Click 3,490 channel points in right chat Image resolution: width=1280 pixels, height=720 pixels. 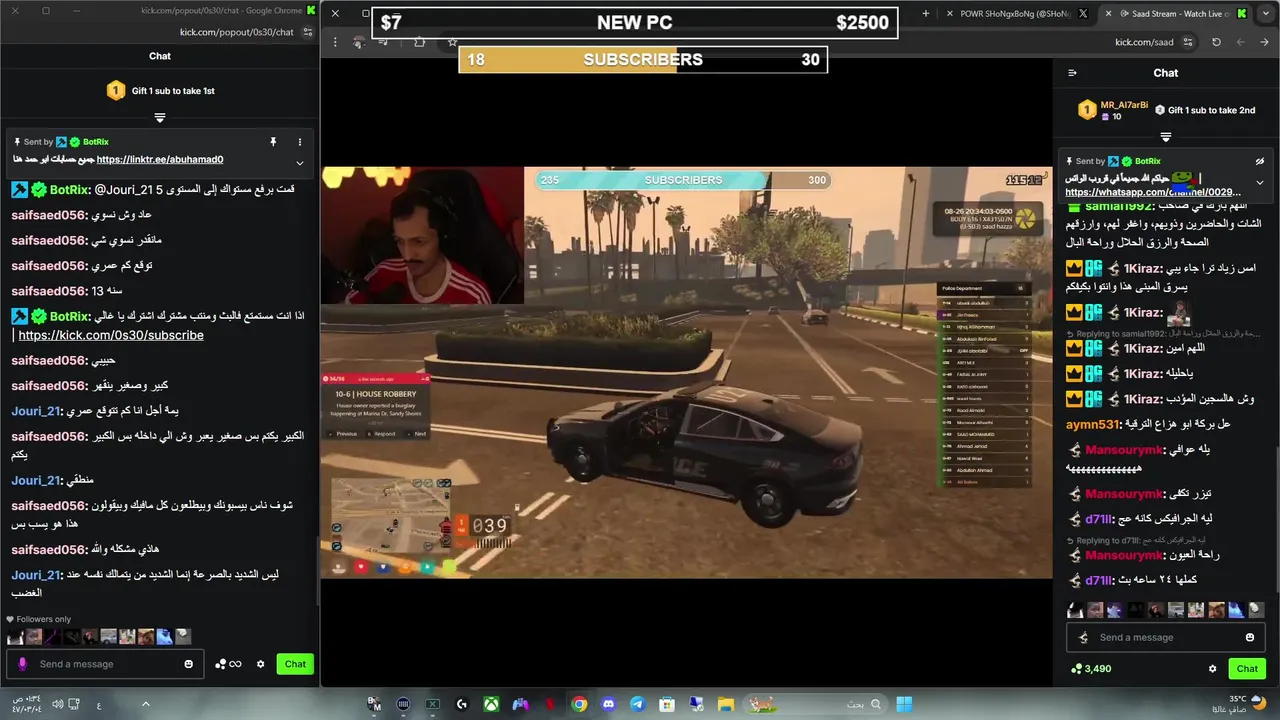[x=1091, y=668]
